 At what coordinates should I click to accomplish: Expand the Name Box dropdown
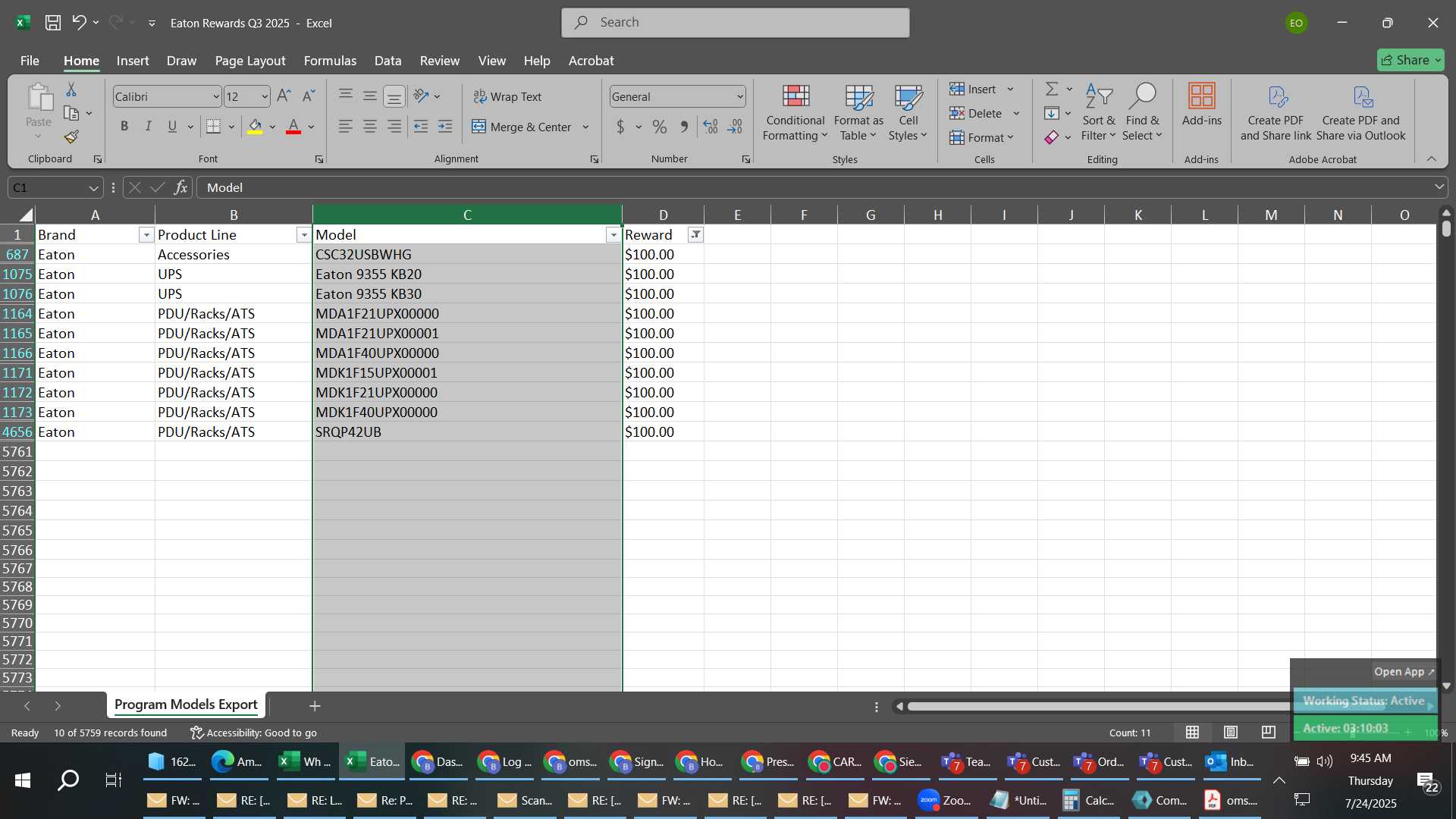click(93, 187)
